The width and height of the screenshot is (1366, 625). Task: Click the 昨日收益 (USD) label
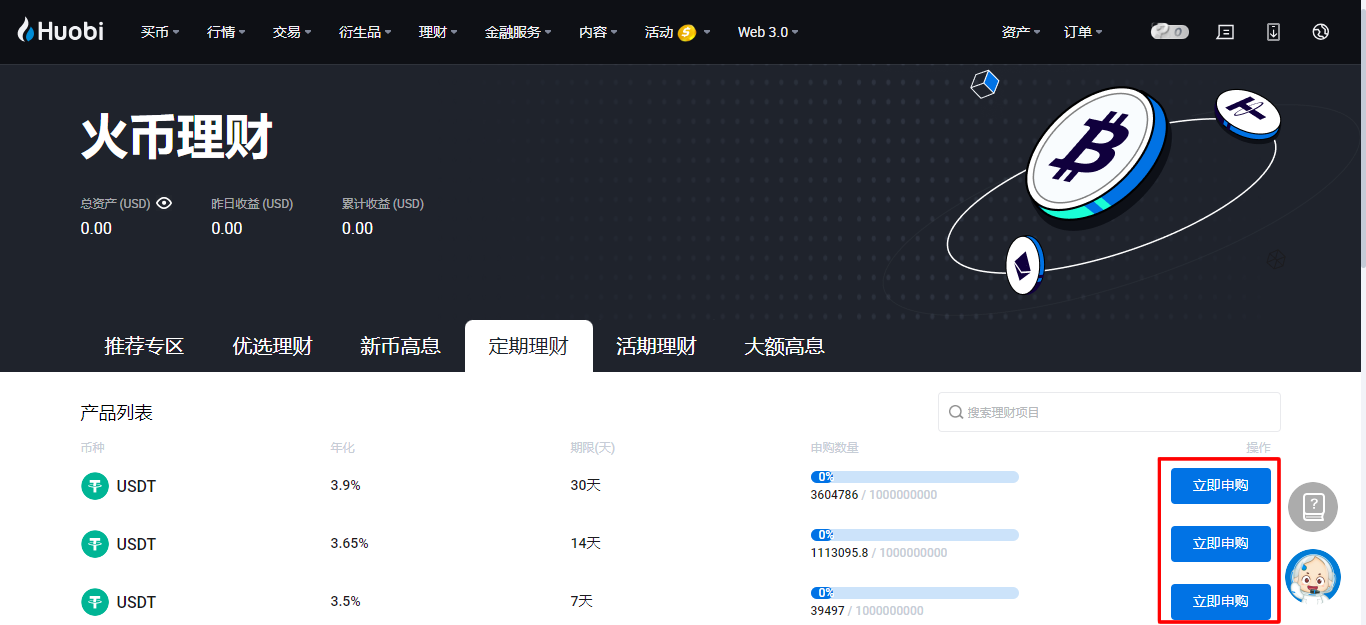[x=252, y=204]
